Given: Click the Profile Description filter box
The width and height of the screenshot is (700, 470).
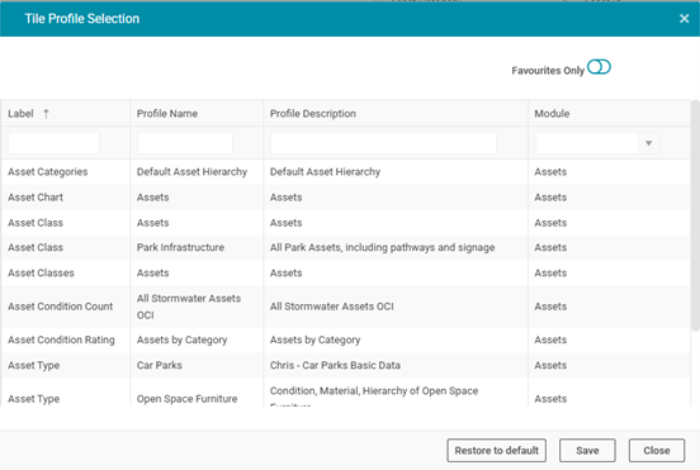Looking at the screenshot, I should click(x=383, y=143).
